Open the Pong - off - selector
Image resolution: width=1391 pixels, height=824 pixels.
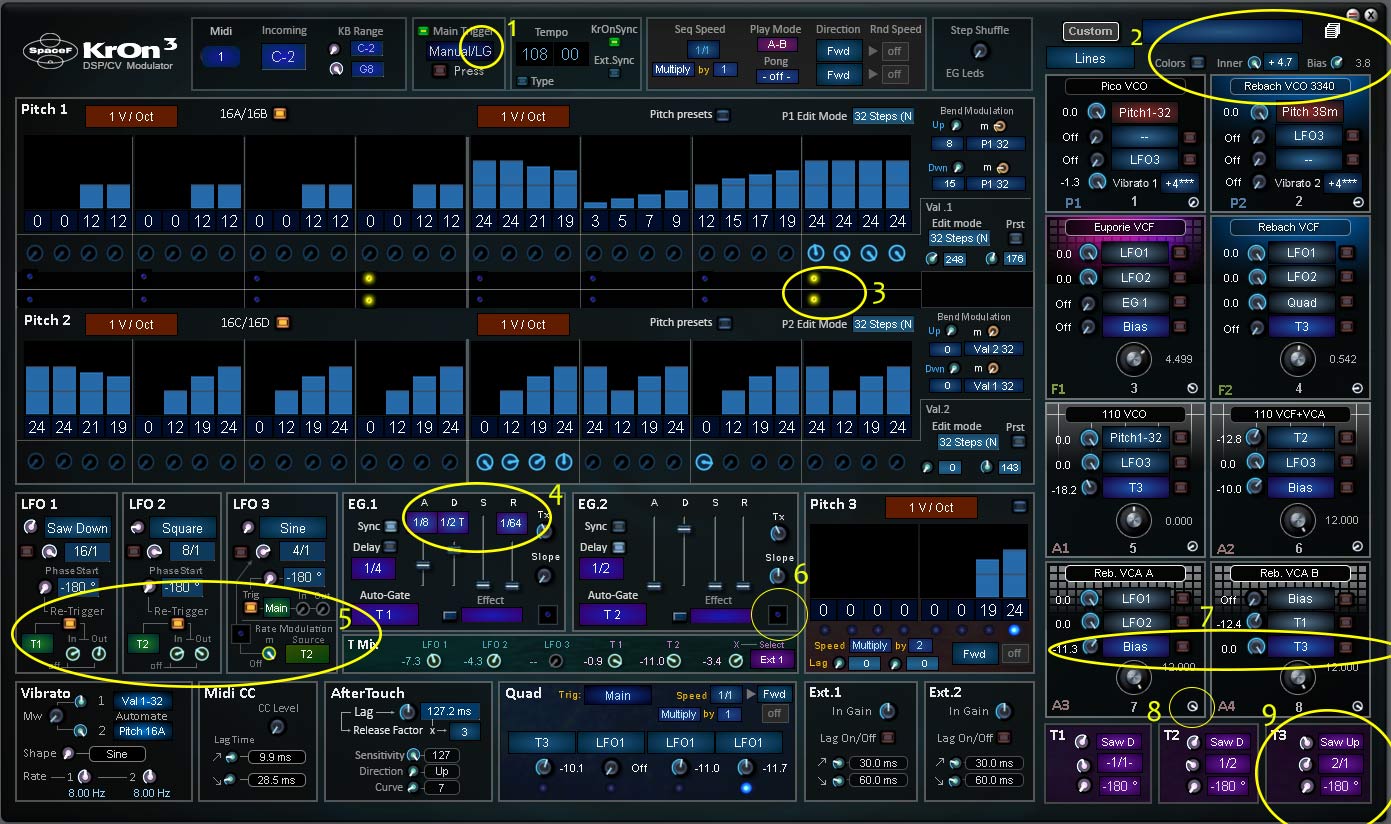coord(776,77)
